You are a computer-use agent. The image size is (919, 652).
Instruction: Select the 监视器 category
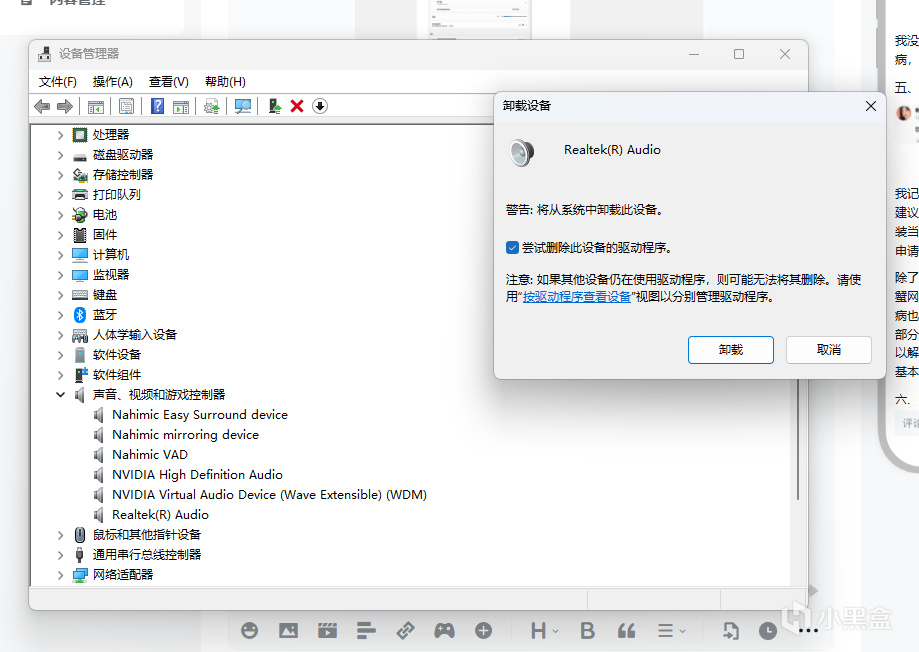110,274
